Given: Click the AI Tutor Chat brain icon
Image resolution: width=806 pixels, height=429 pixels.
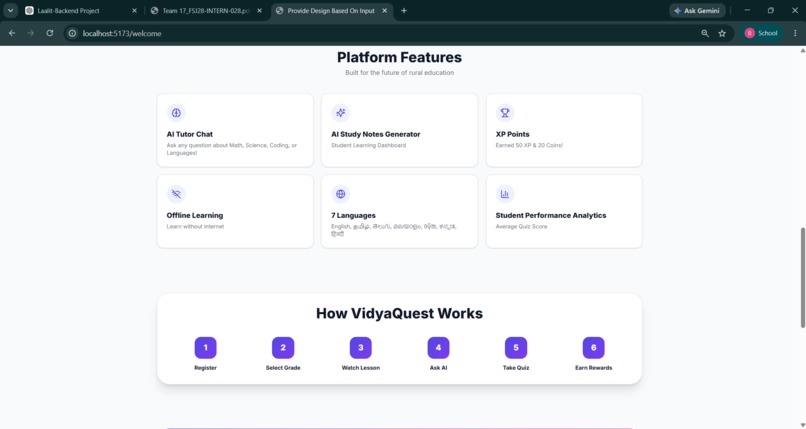Looking at the screenshot, I should 176,113.
